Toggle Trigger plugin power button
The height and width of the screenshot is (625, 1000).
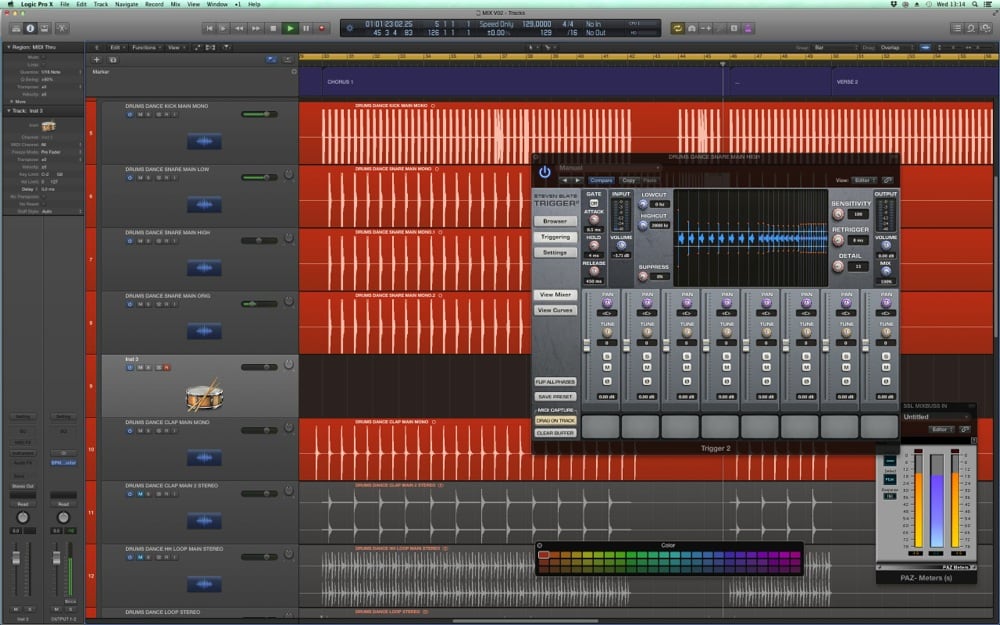click(545, 172)
